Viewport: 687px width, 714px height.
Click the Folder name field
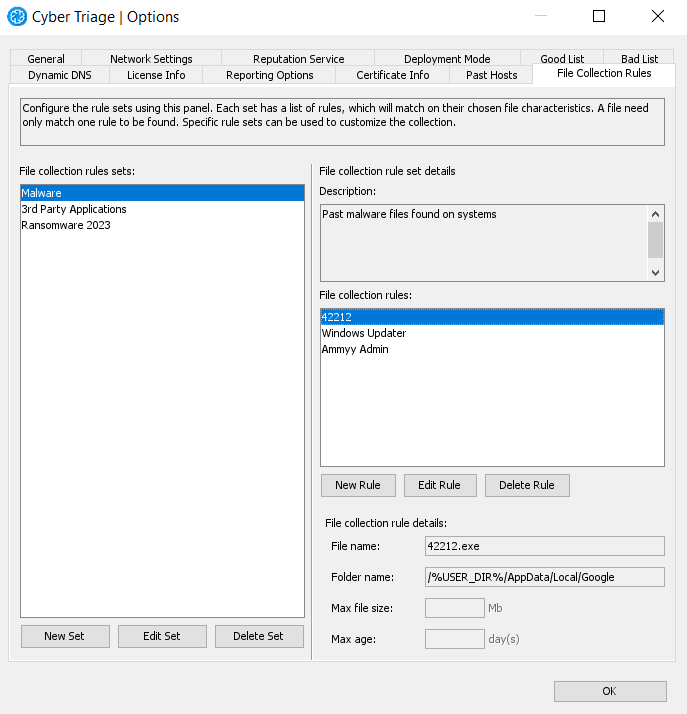545,577
